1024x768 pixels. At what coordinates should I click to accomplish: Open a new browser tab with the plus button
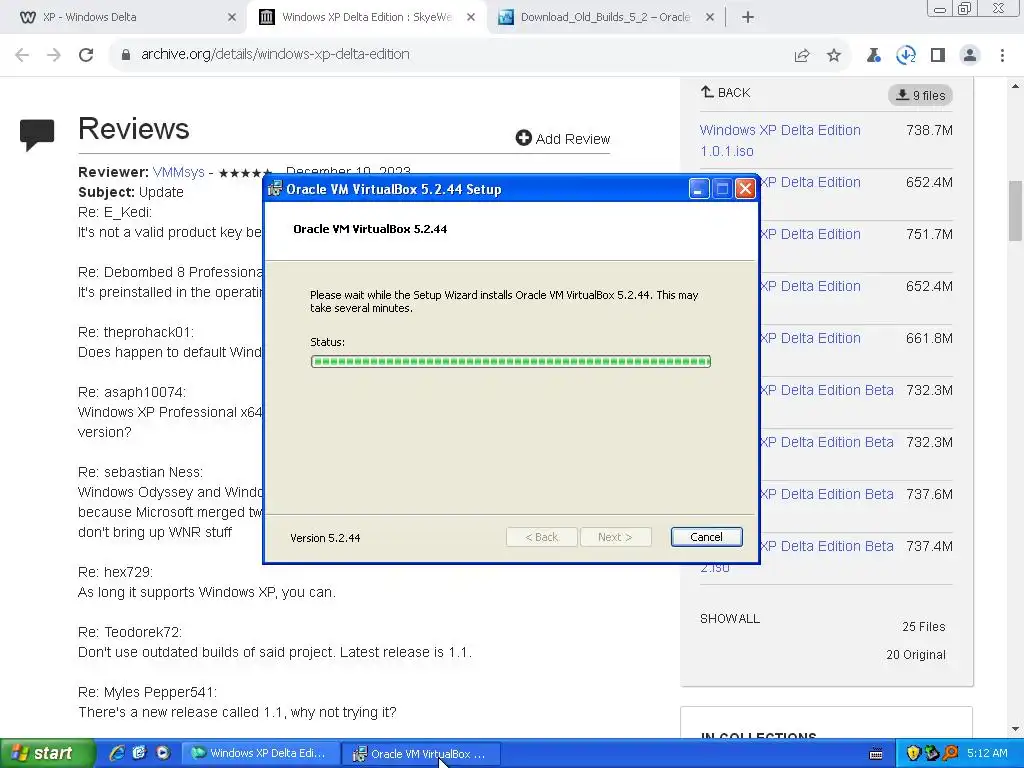tap(748, 18)
